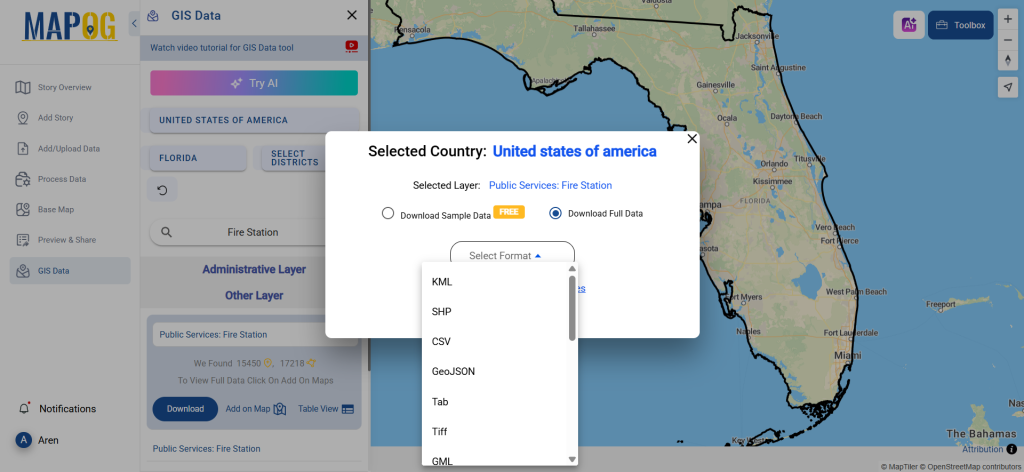Click the YouTube video tutorial icon
Screen dimensions: 1024x472
[x=351, y=47]
